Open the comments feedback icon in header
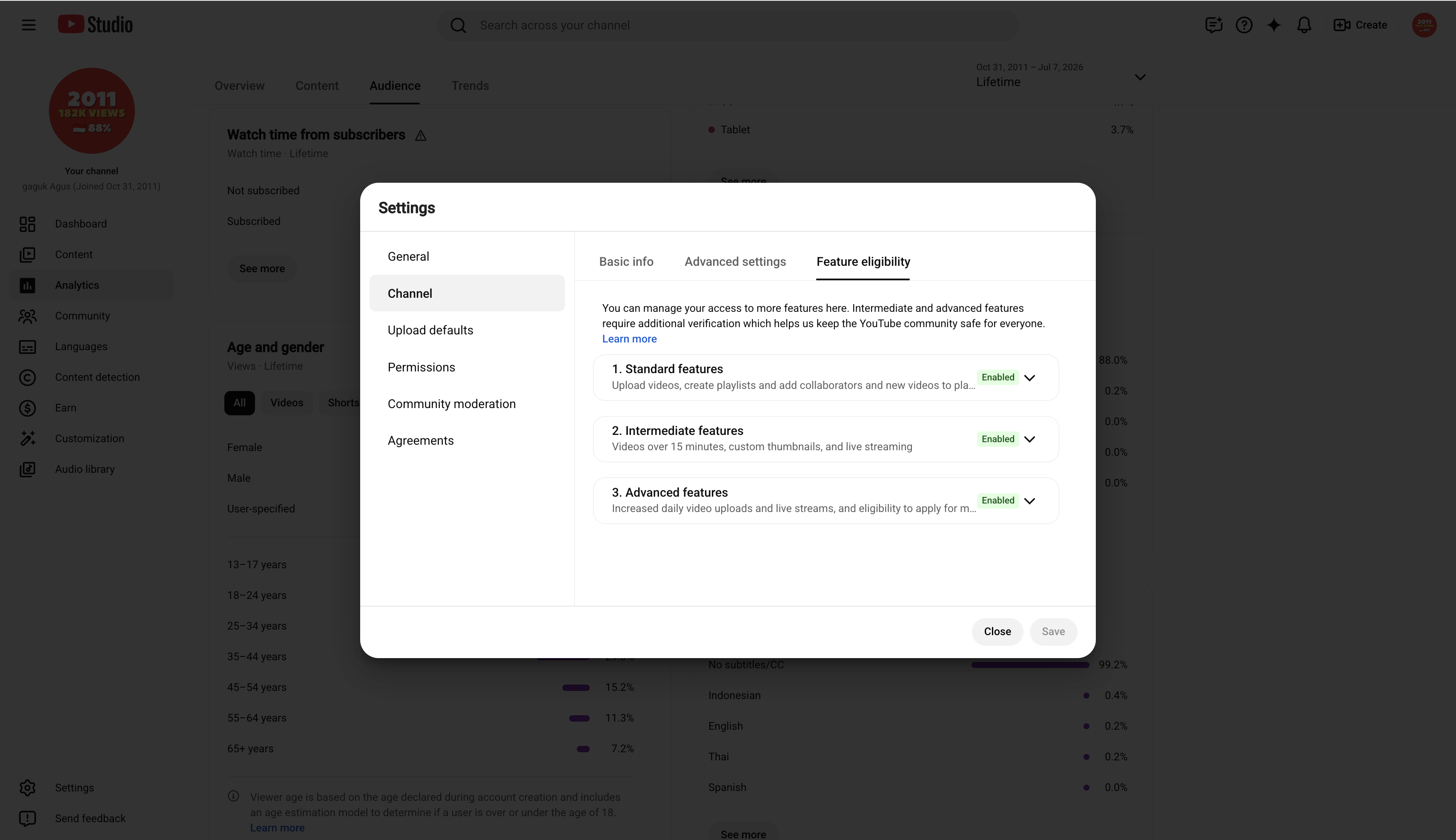 pyautogui.click(x=1214, y=25)
